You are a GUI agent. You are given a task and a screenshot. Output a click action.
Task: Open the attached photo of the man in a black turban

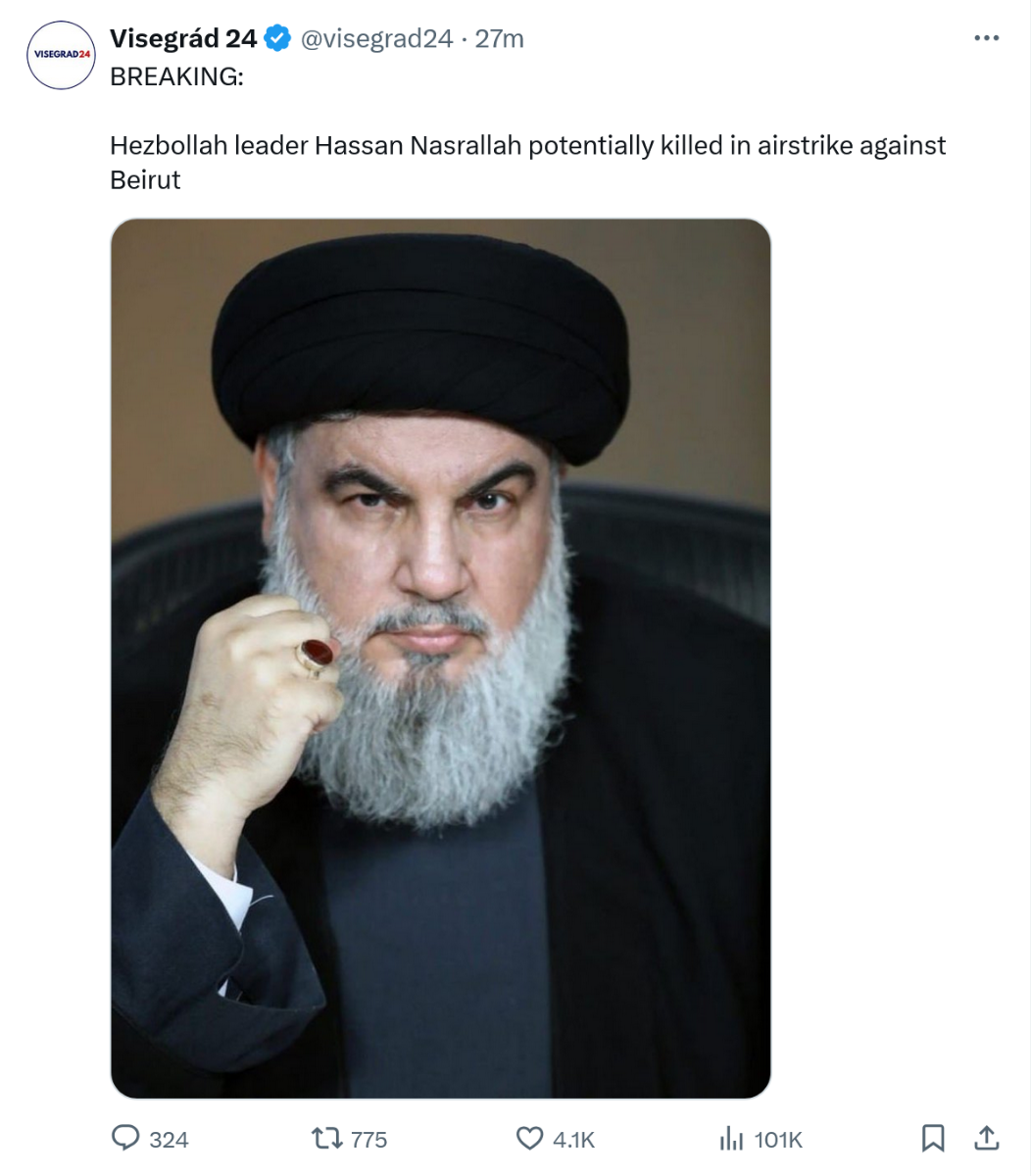tap(441, 658)
